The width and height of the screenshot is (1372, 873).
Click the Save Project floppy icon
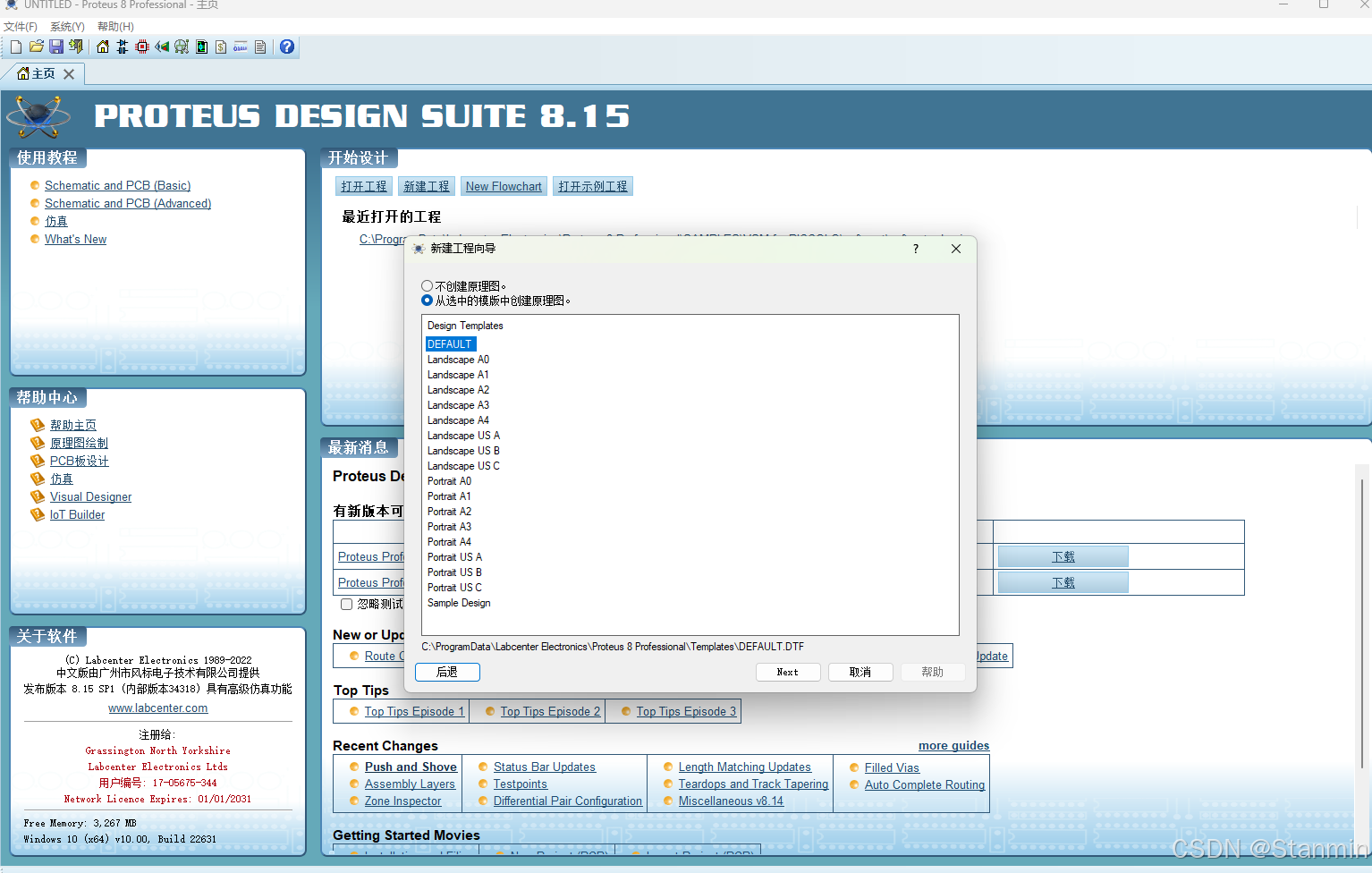click(x=56, y=47)
